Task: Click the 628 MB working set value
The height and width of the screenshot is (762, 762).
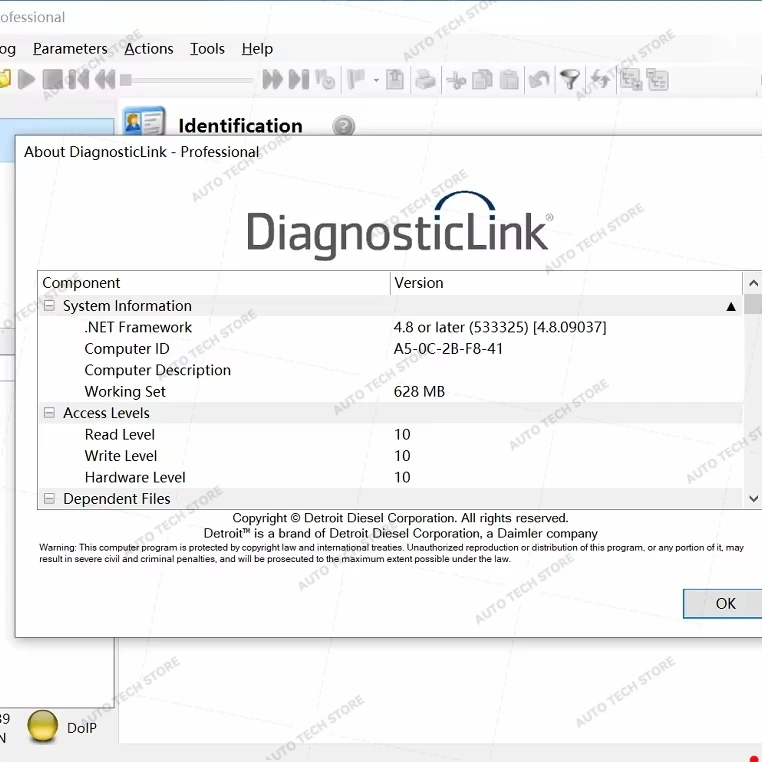Action: [x=419, y=391]
